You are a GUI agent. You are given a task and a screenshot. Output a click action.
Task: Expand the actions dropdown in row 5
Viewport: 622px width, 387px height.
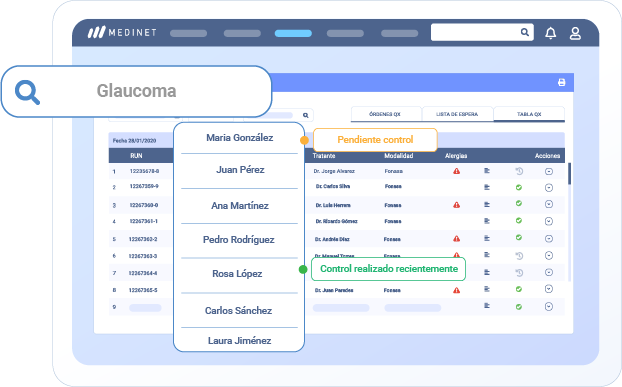[549, 239]
